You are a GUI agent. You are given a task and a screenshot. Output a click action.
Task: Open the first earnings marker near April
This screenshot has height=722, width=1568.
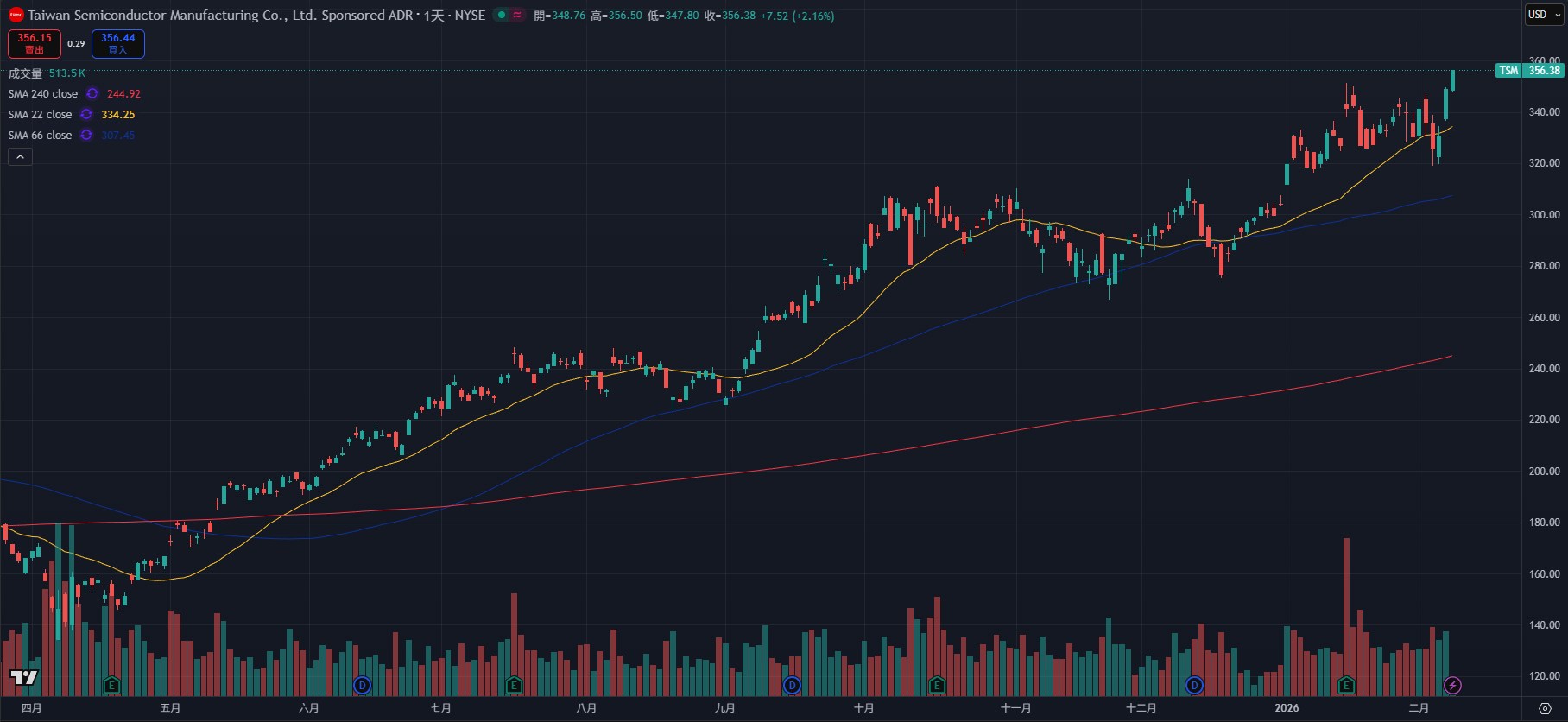111,686
